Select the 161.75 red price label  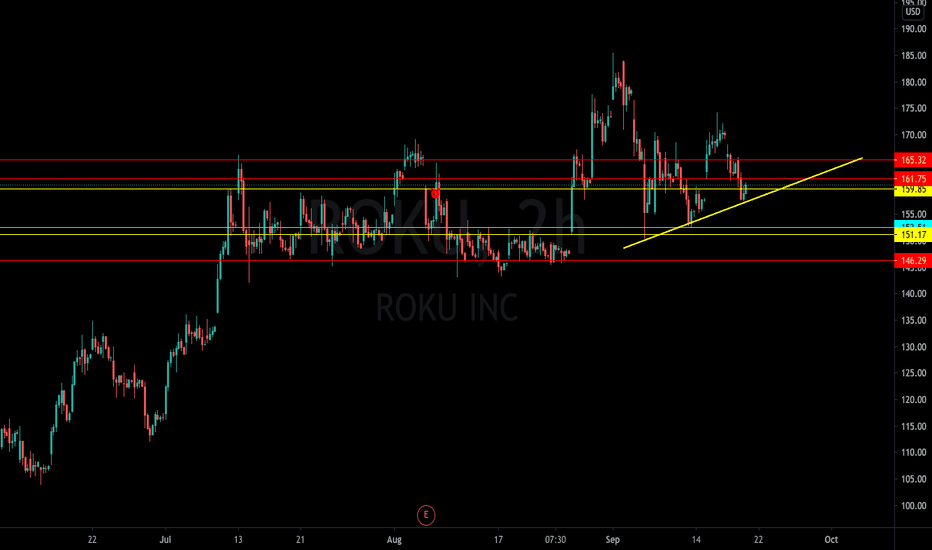913,178
